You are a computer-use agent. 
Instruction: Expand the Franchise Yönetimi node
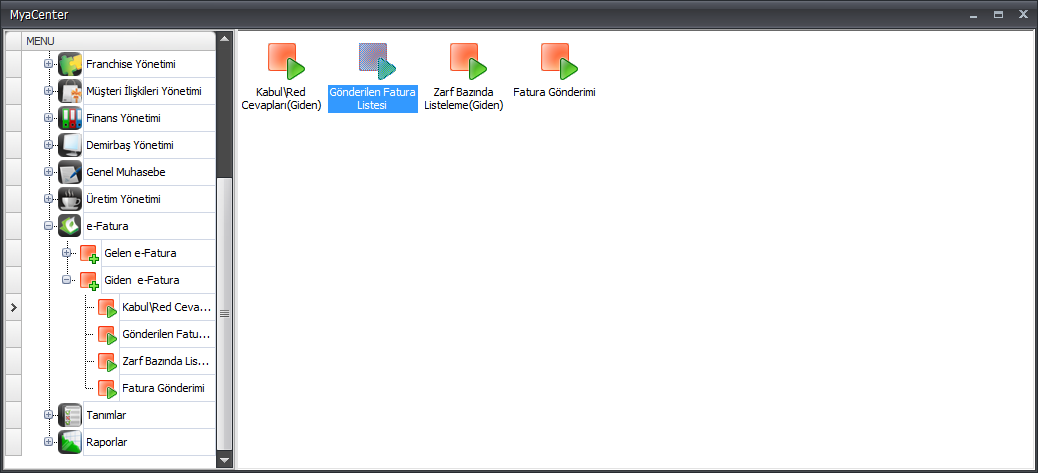click(48, 64)
